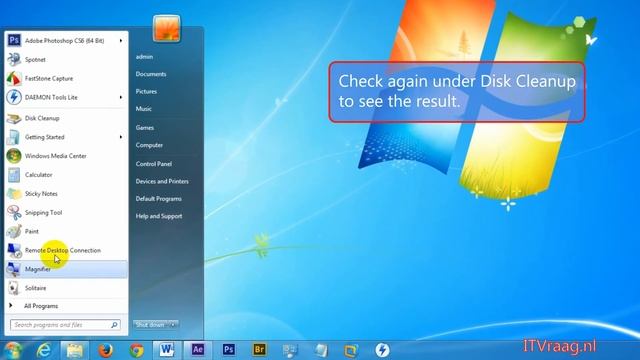Image resolution: width=640 pixels, height=360 pixels.
Task: Click the Start orb on the taskbar
Action: [12, 350]
